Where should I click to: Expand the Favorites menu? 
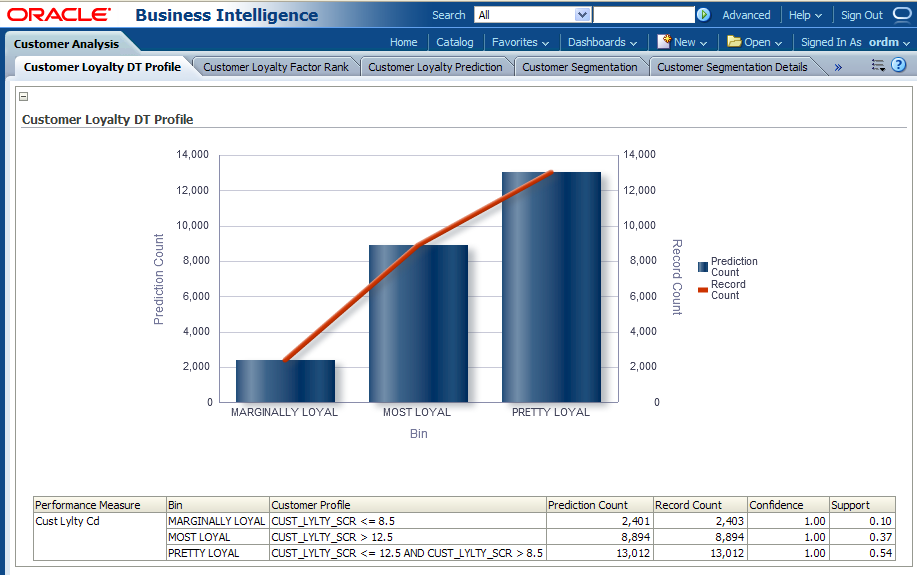click(x=520, y=42)
